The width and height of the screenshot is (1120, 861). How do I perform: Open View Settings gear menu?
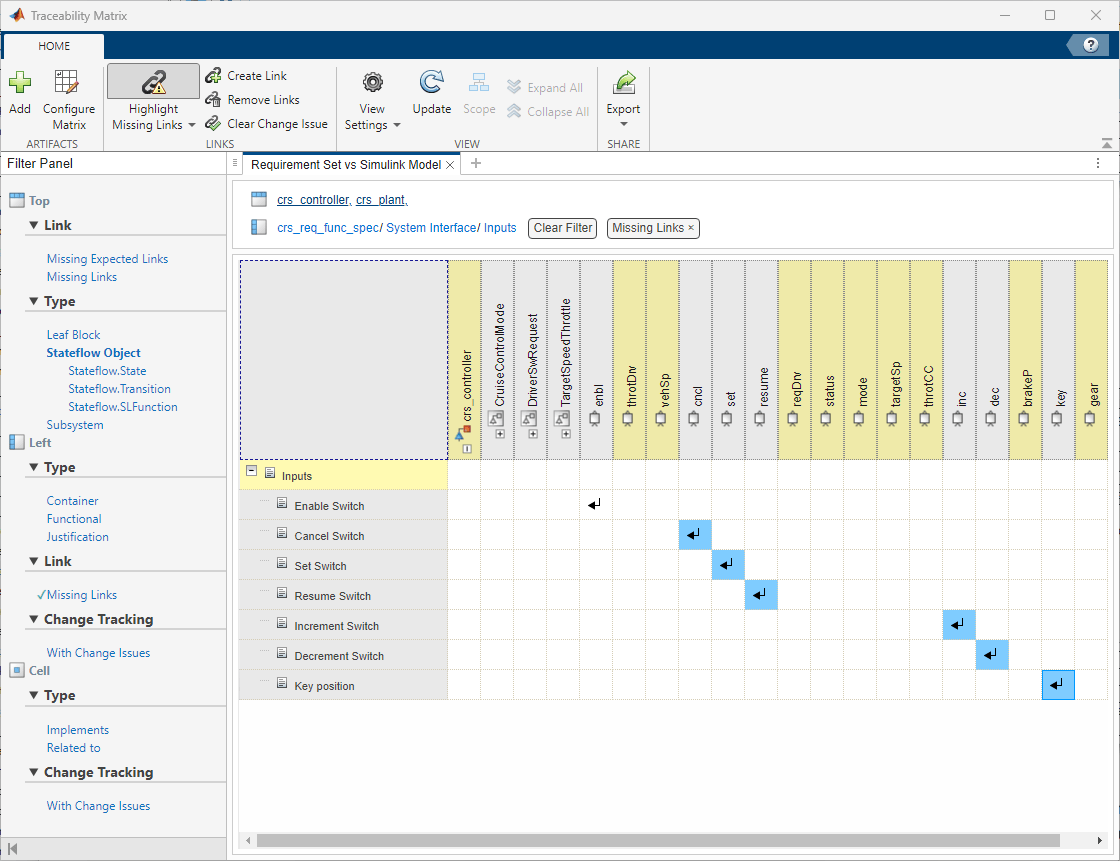(372, 100)
